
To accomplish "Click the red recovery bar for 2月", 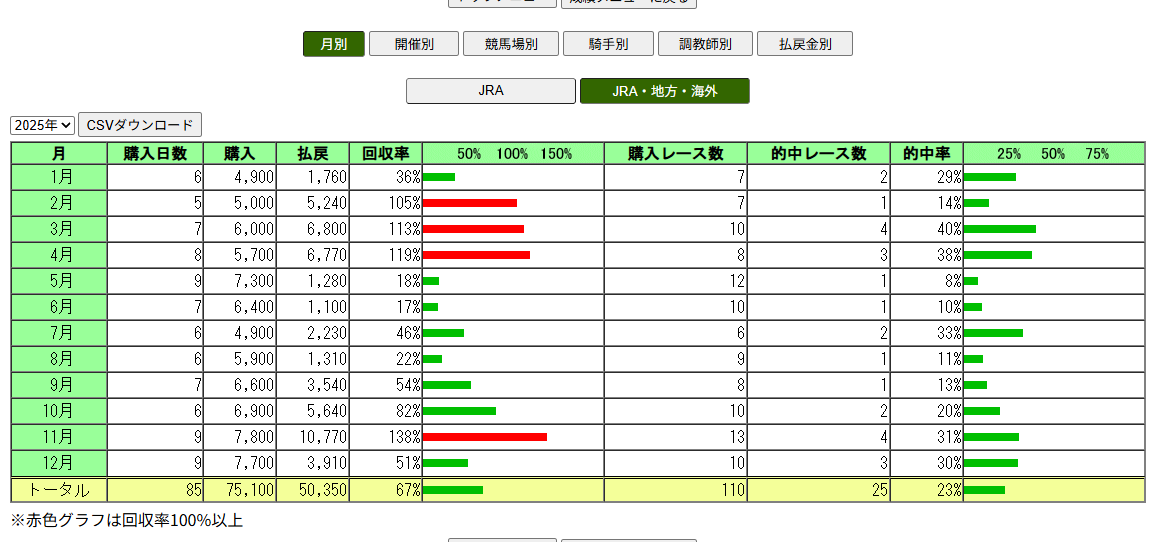I will pos(469,203).
